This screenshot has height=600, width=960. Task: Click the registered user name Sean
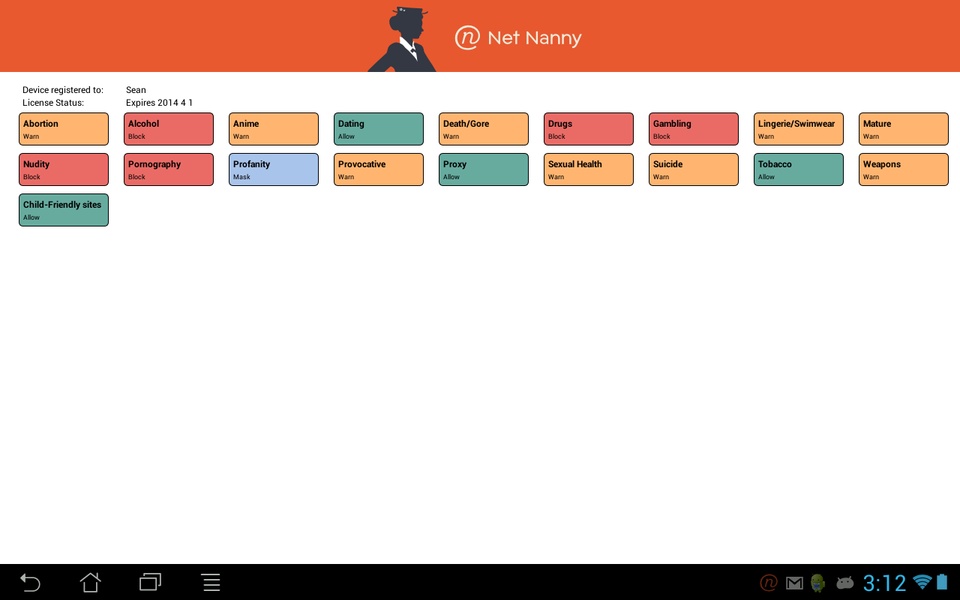pos(136,90)
